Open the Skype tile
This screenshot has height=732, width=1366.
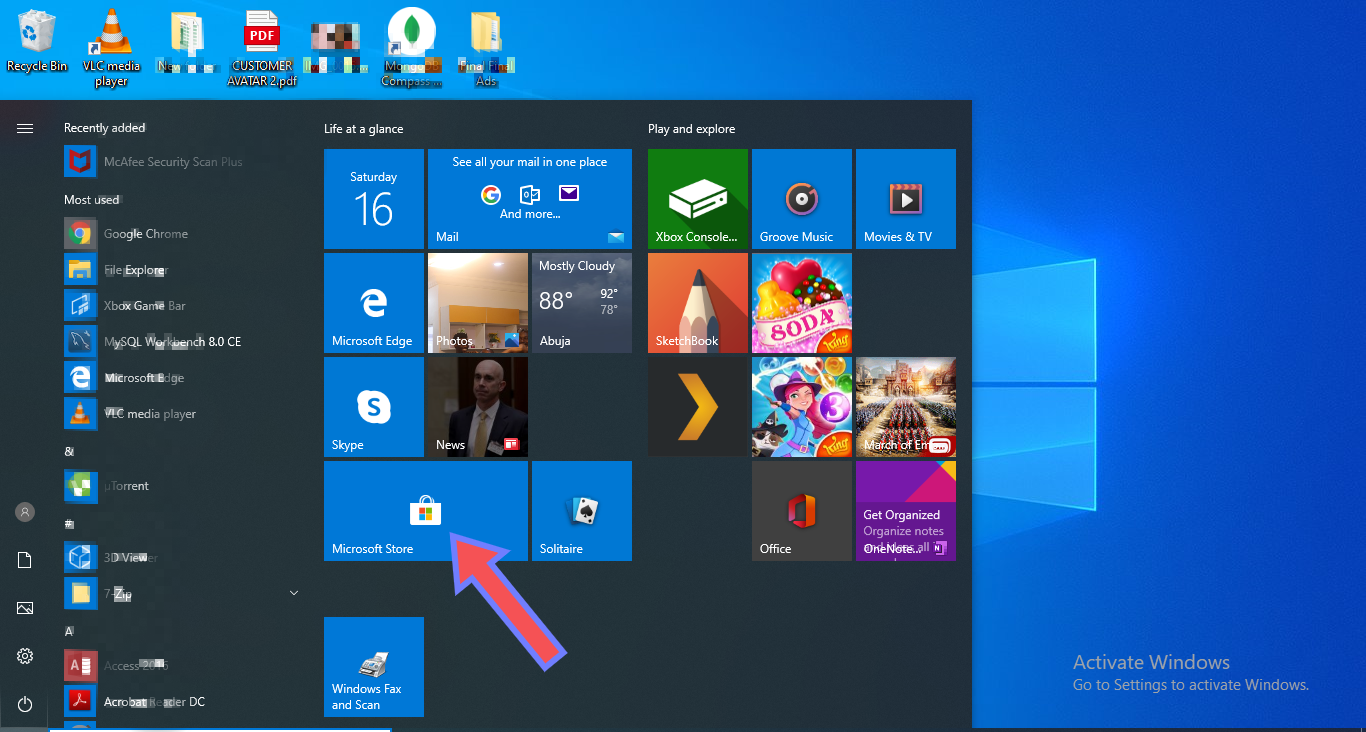(374, 407)
